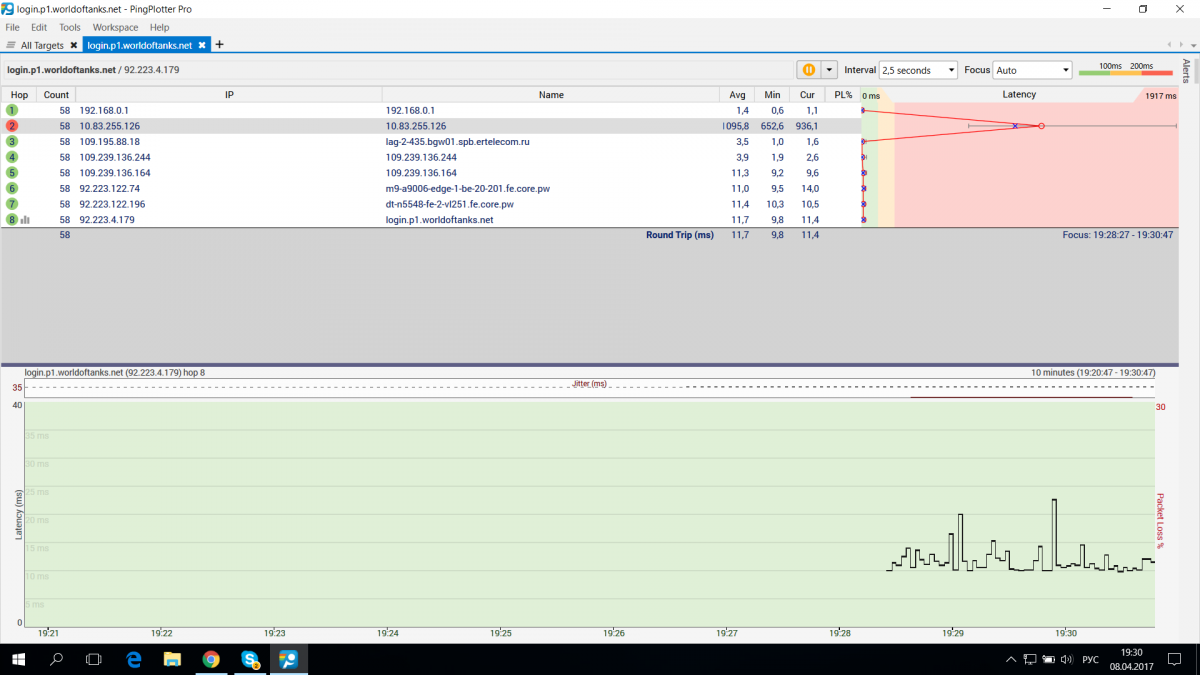This screenshot has width=1200, height=675.
Task: Open Skype from the taskbar
Action: (x=249, y=659)
